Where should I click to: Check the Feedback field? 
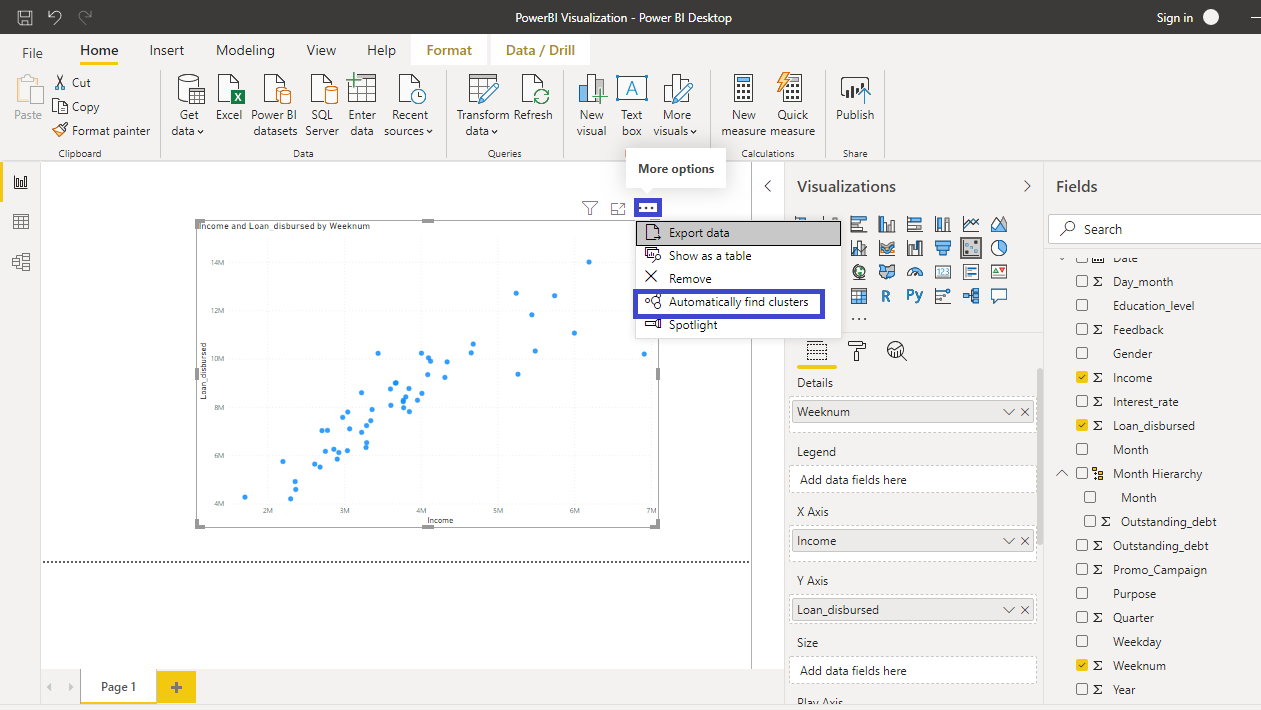pos(1082,330)
